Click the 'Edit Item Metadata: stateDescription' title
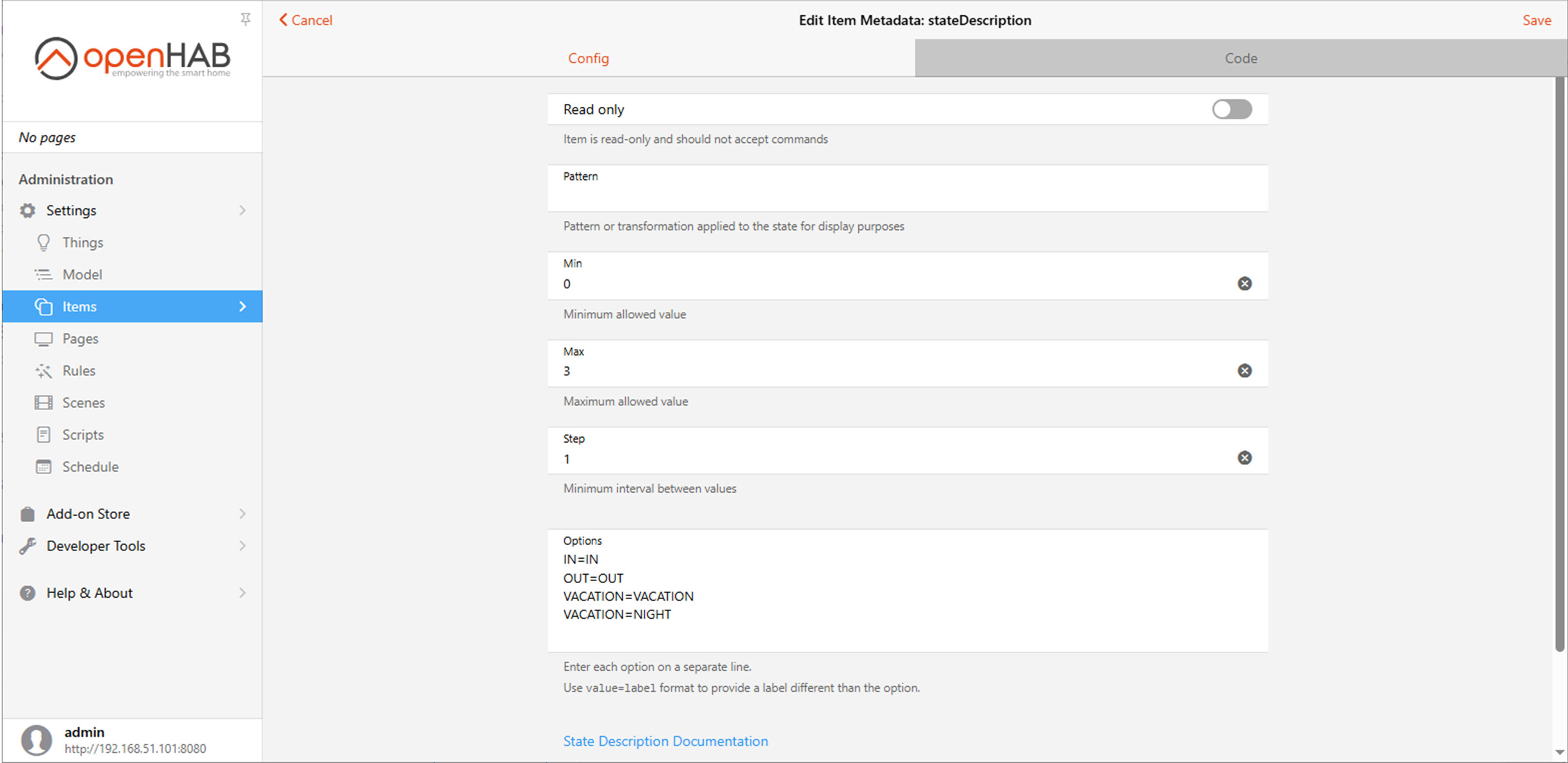Image resolution: width=1568 pixels, height=763 pixels. coord(915,21)
